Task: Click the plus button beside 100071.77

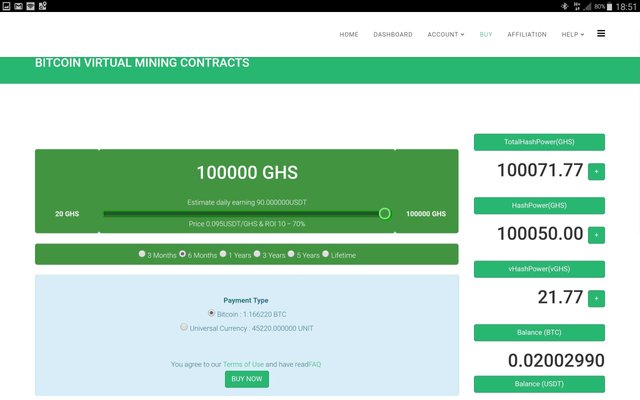Action: (x=596, y=171)
